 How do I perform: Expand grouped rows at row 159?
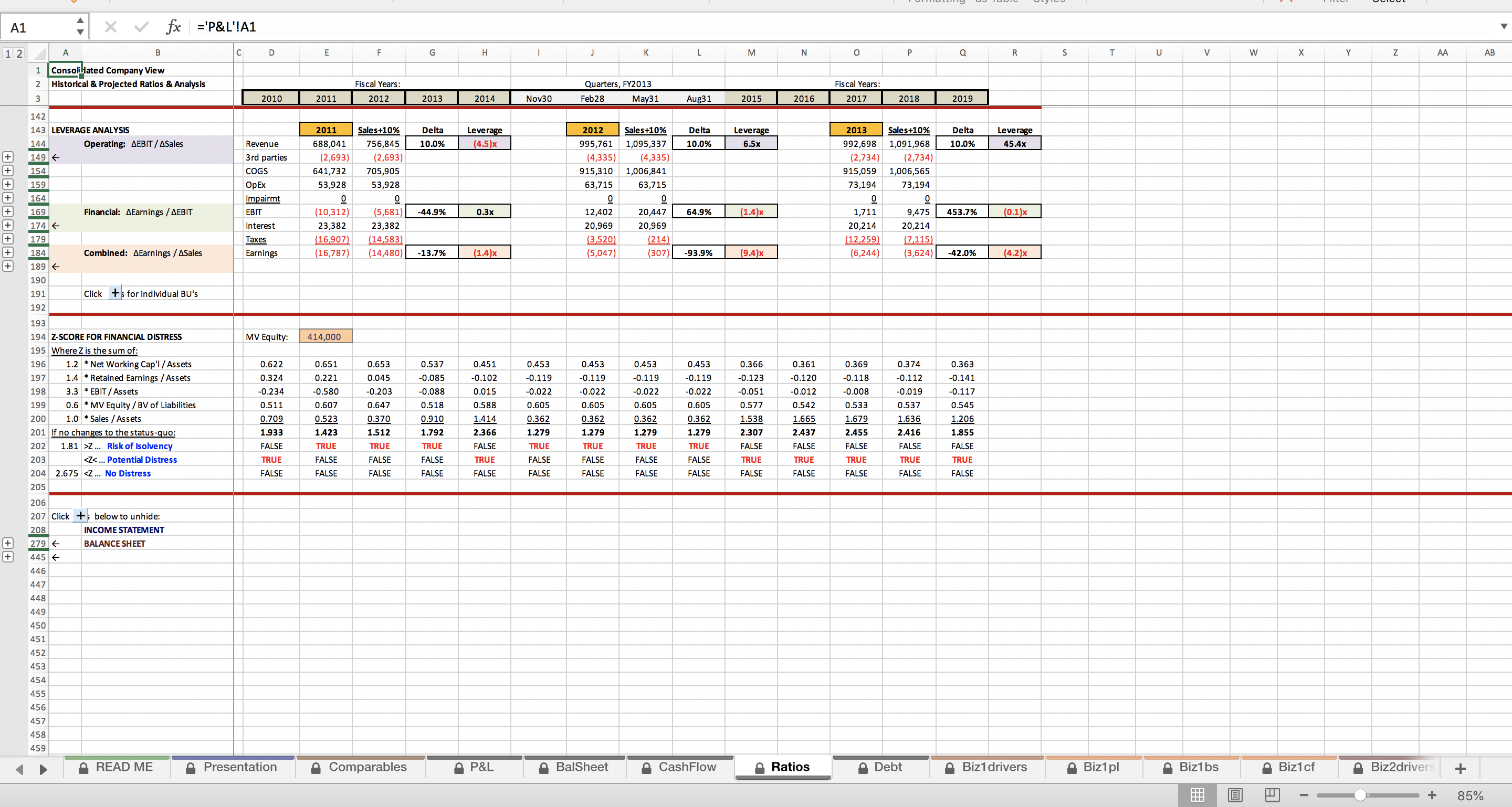pos(8,184)
